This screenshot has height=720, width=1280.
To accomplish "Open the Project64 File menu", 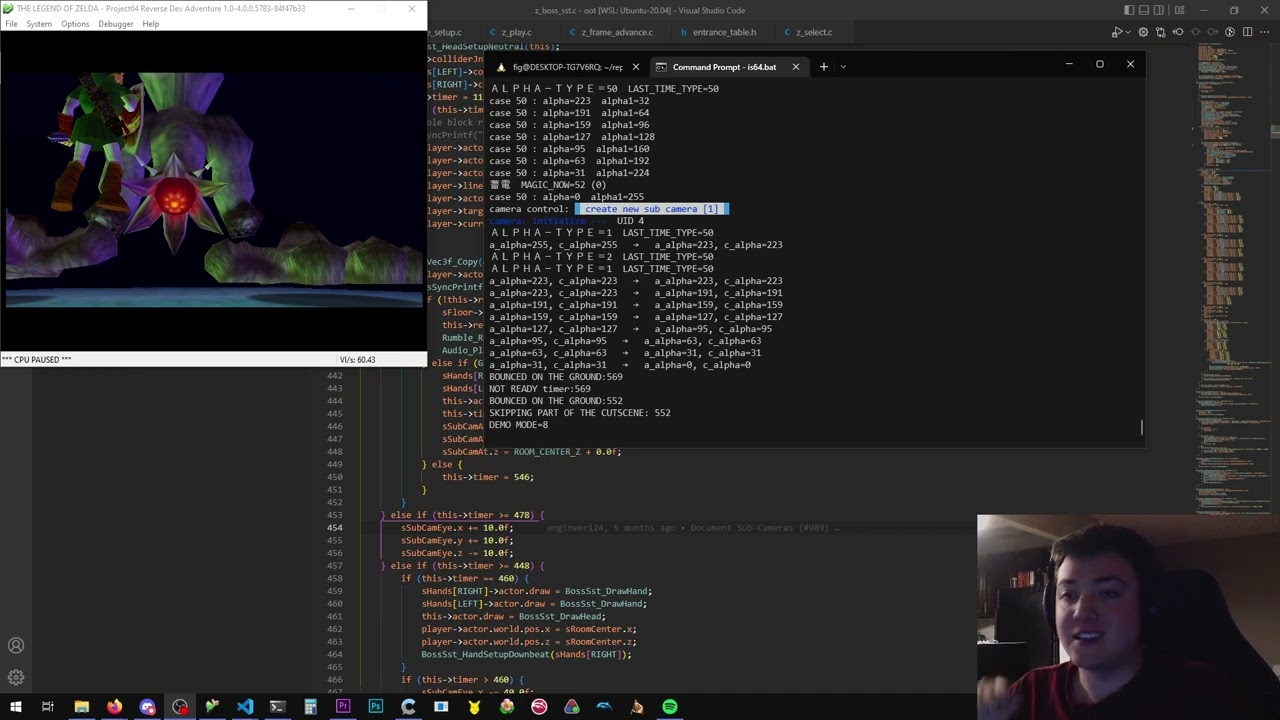I will click(11, 24).
